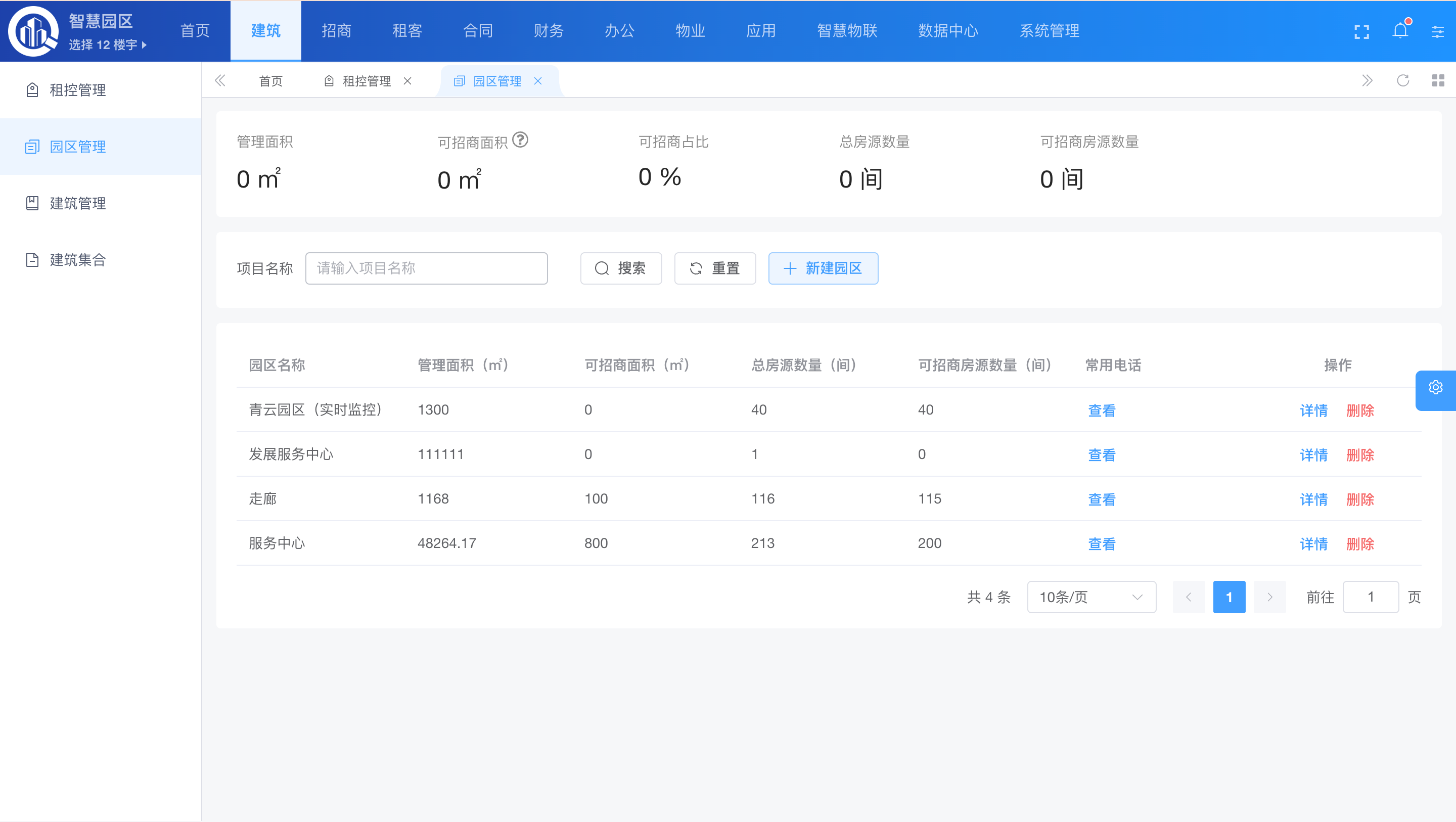Open the 招商 top menu
1456x822 pixels.
(336, 30)
